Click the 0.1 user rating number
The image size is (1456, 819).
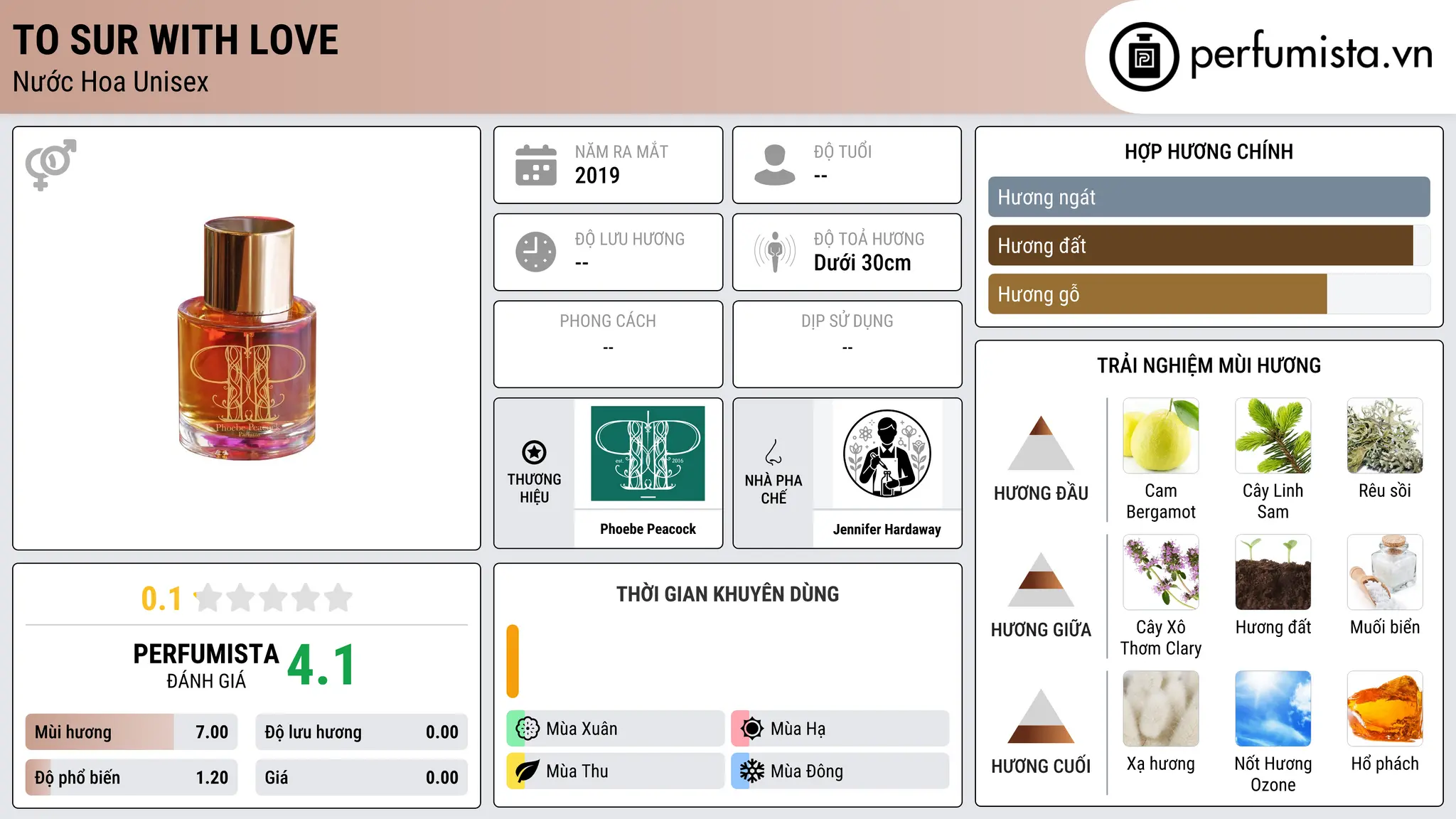(161, 599)
